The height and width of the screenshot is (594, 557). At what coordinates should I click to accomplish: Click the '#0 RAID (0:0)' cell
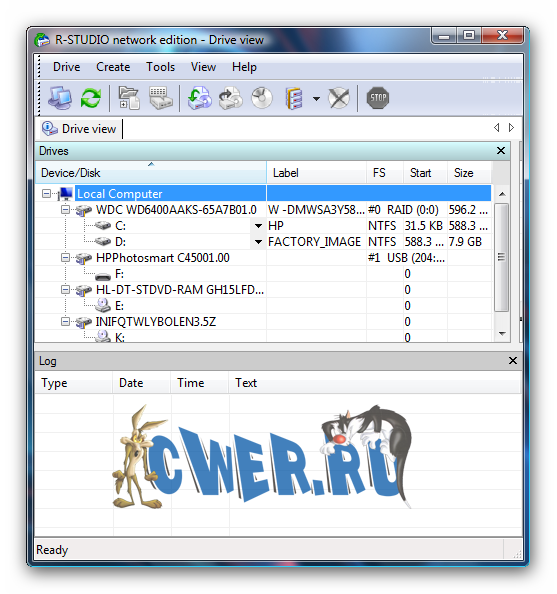(403, 209)
